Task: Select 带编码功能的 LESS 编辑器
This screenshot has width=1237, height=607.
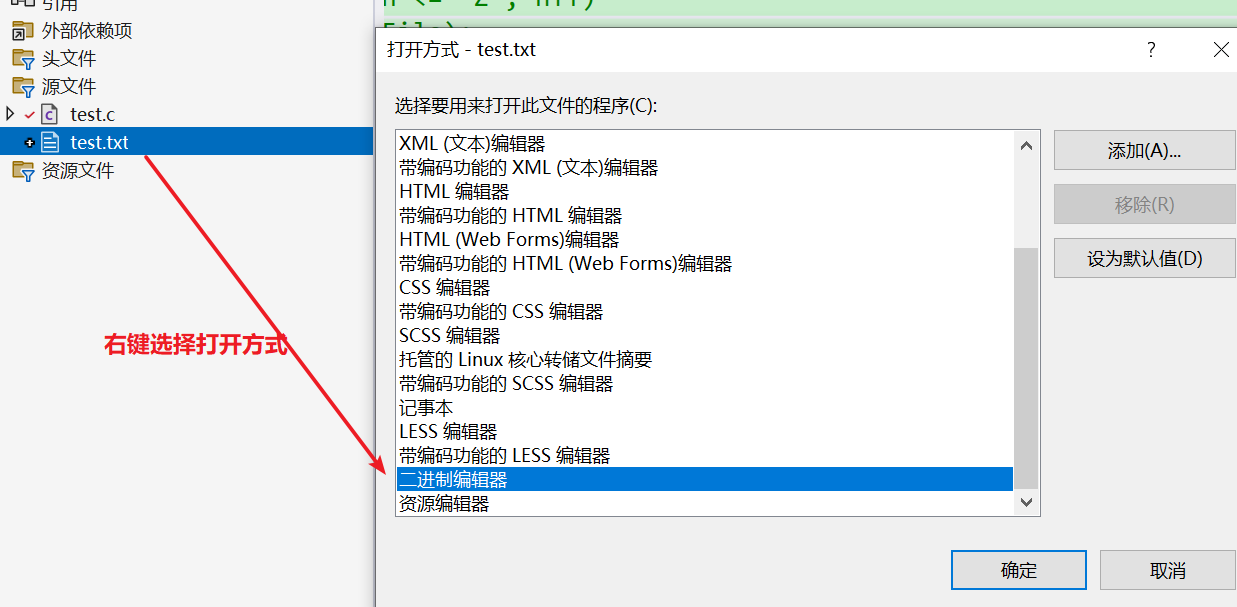Action: [x=705, y=455]
